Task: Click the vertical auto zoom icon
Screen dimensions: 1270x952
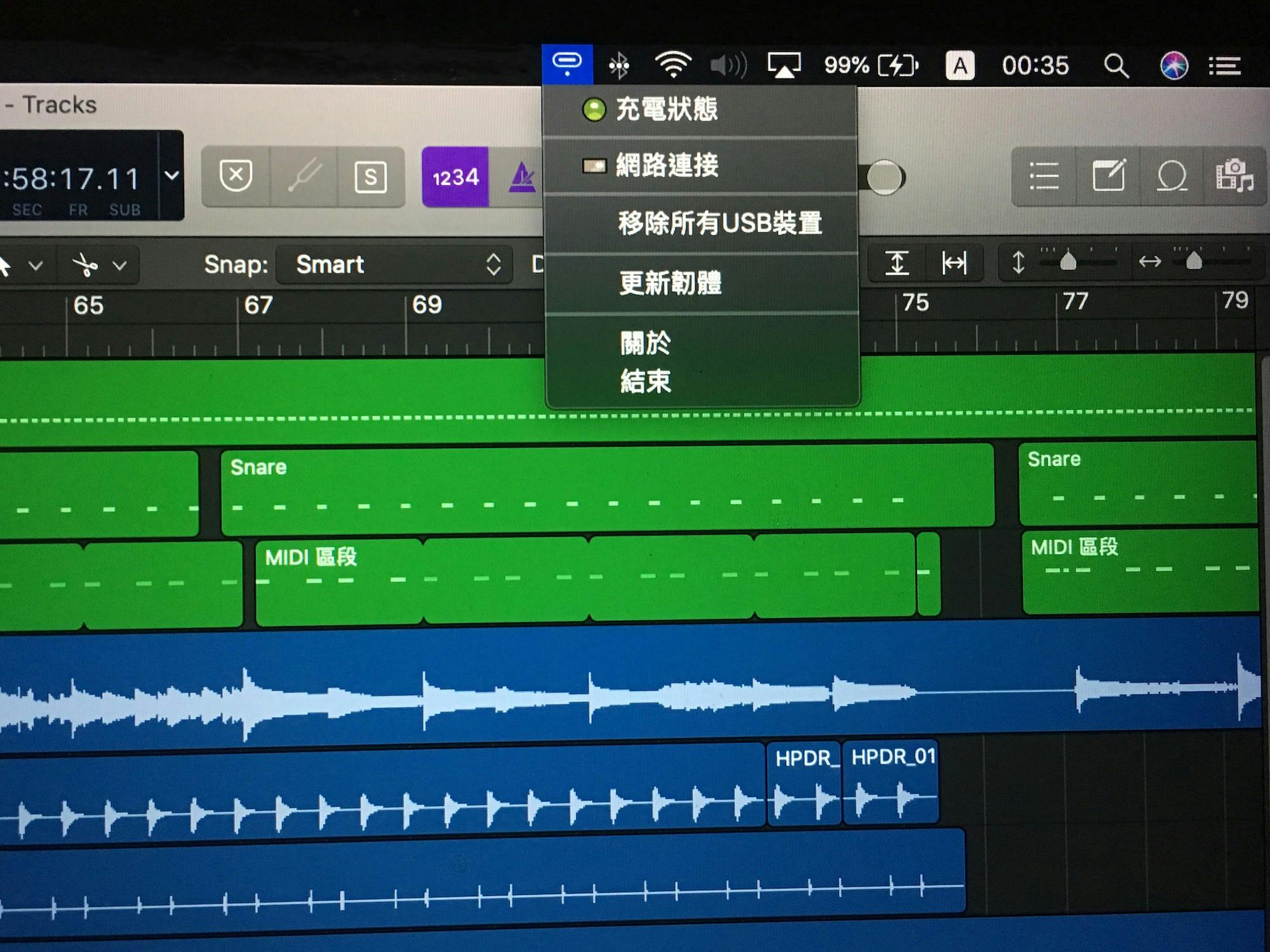Action: pos(897,262)
